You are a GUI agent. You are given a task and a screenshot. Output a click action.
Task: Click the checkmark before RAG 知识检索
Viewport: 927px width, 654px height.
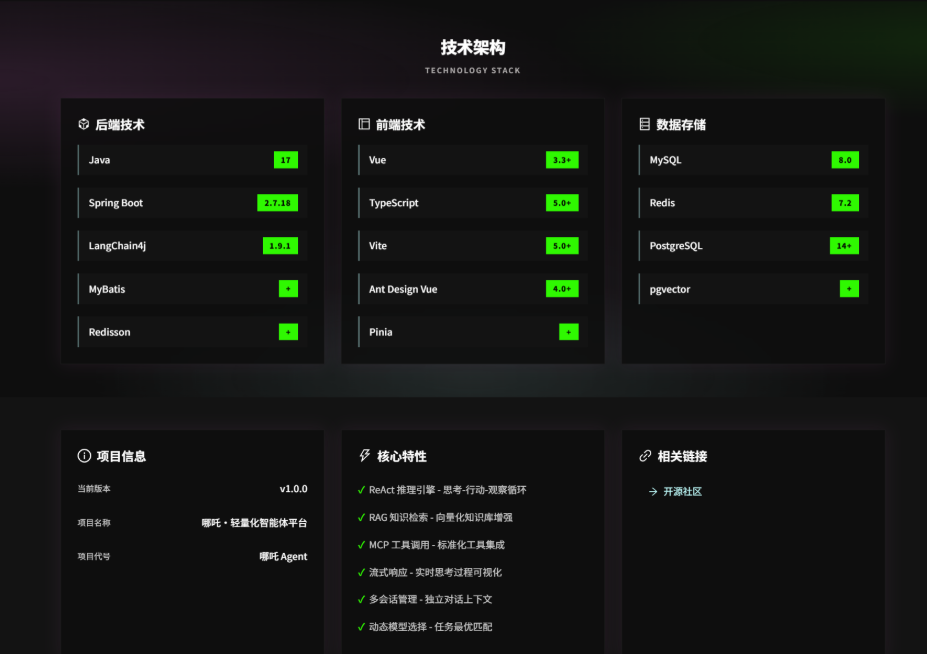coord(361,517)
